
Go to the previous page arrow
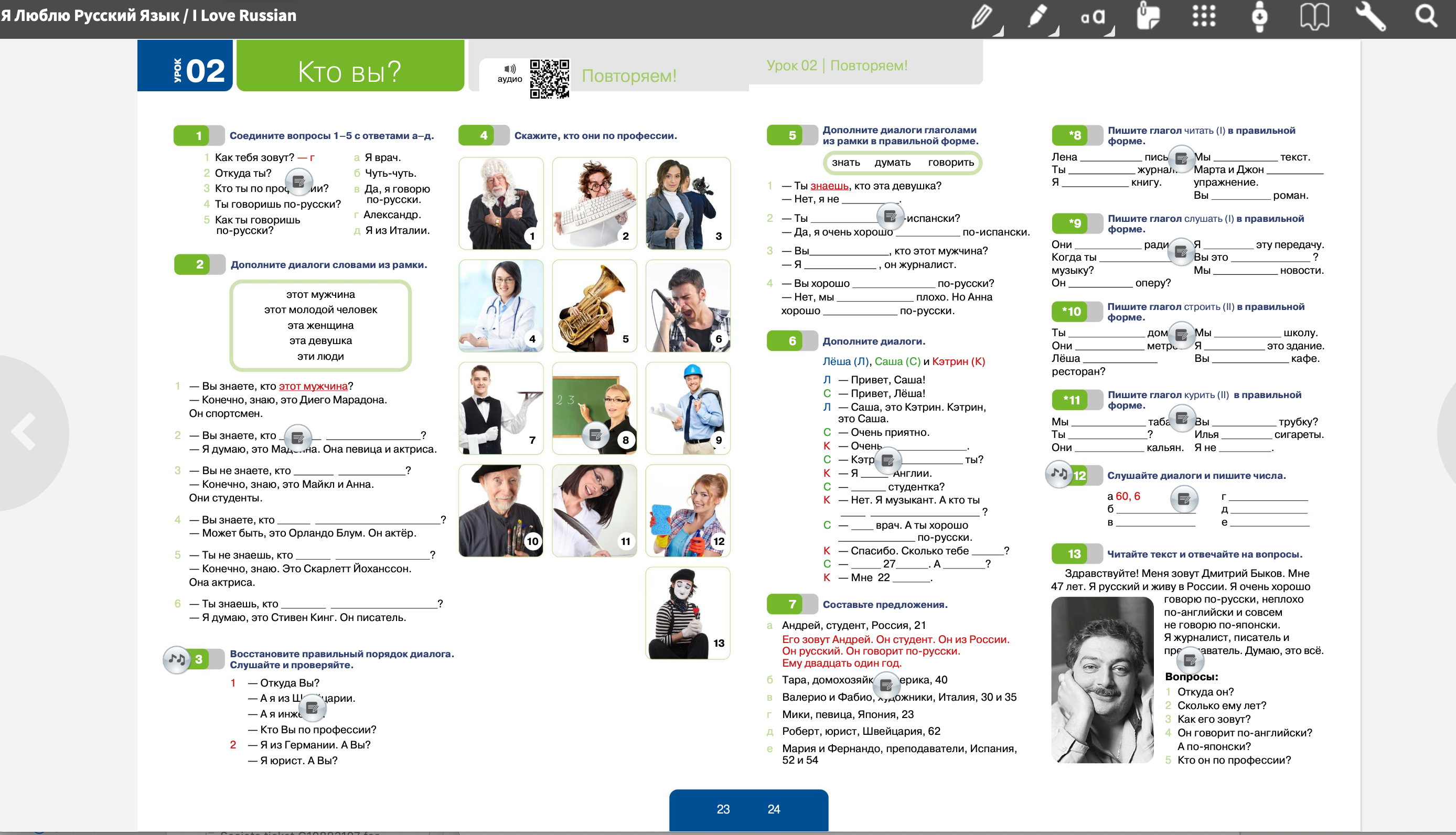24,431
